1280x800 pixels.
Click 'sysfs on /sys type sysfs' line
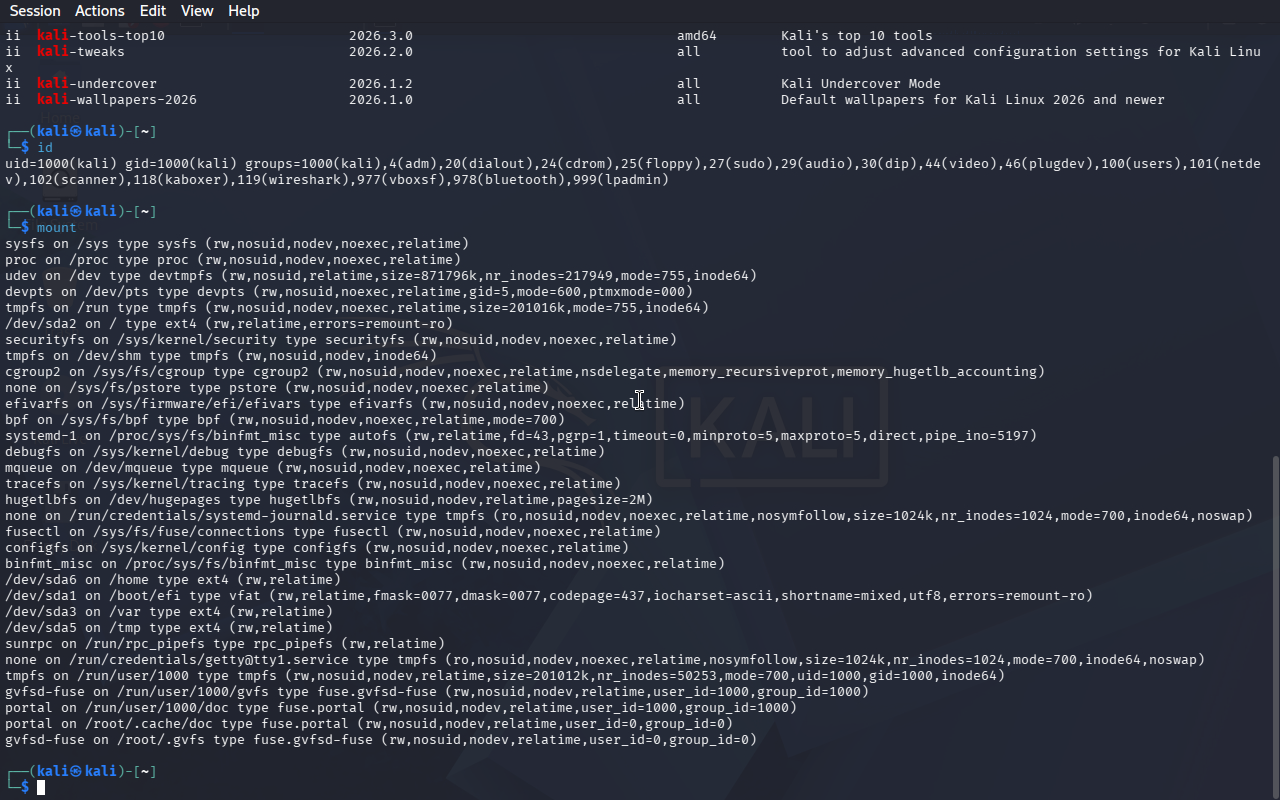coord(237,244)
